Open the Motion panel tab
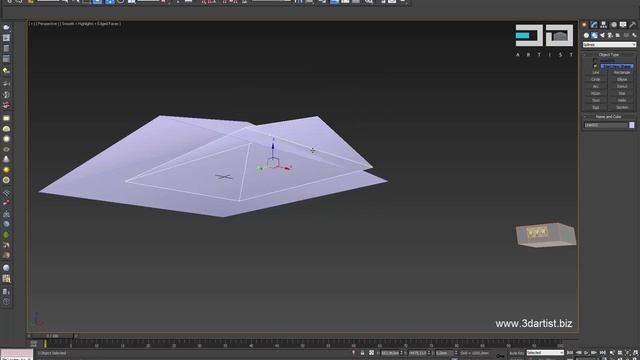This screenshot has width=640, height=360. pyautogui.click(x=613, y=25)
